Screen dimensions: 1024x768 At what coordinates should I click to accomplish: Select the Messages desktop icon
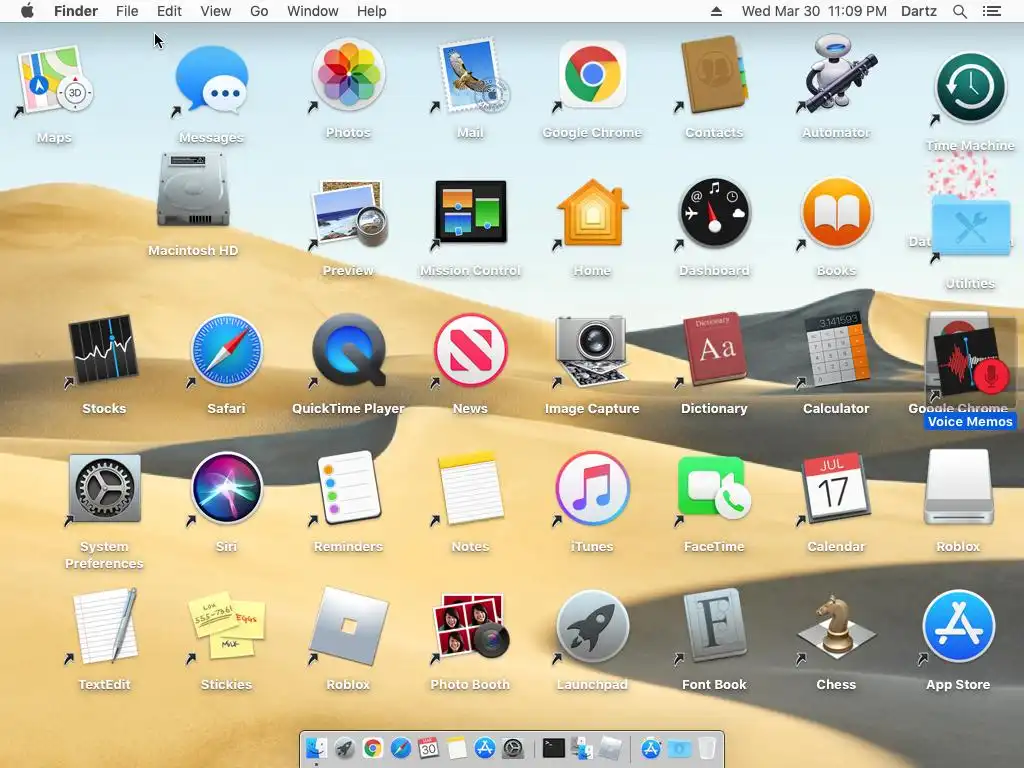[212, 81]
